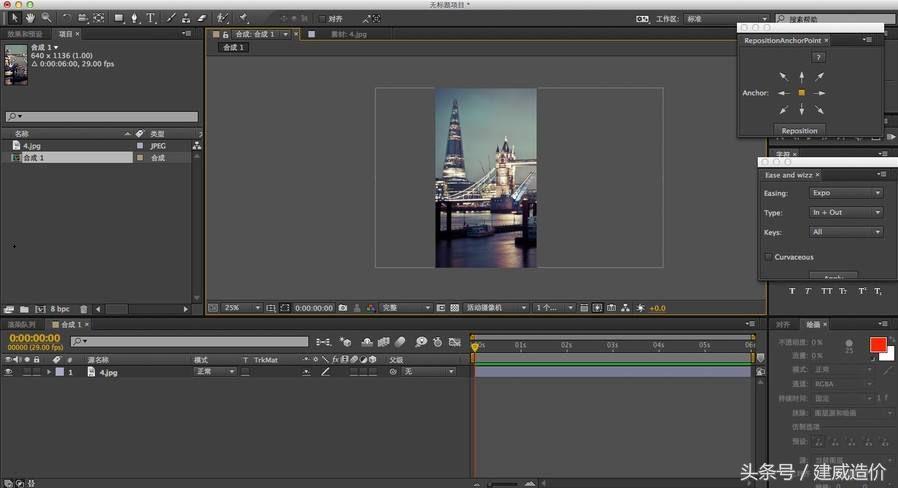Select the Eraser tool

201,18
